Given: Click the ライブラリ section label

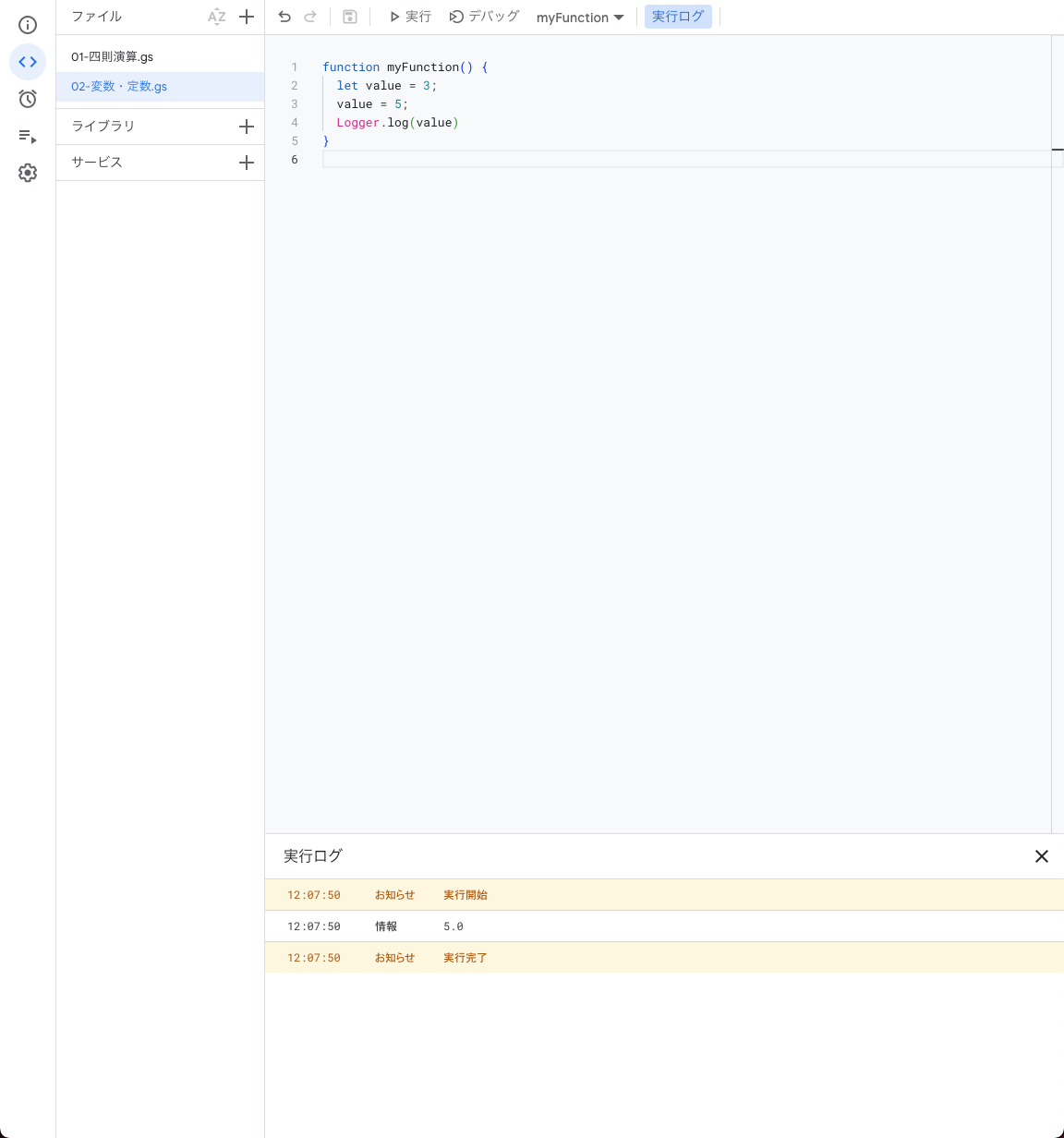Looking at the screenshot, I should point(103,126).
